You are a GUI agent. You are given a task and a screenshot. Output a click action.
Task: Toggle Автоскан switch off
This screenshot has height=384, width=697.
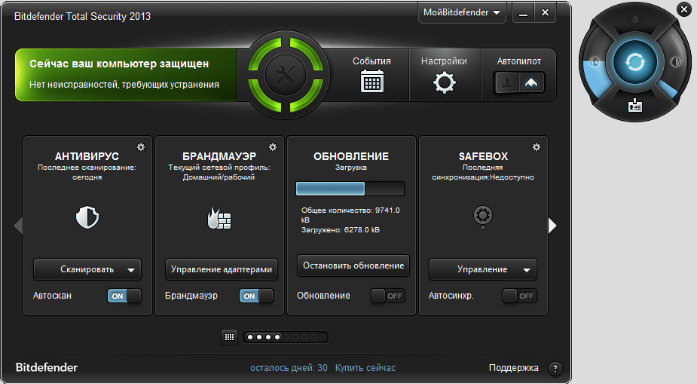click(x=124, y=296)
